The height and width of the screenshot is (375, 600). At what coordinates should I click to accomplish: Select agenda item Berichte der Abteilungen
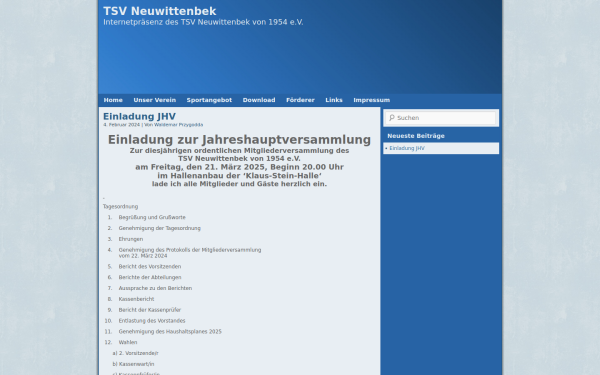[x=150, y=277]
